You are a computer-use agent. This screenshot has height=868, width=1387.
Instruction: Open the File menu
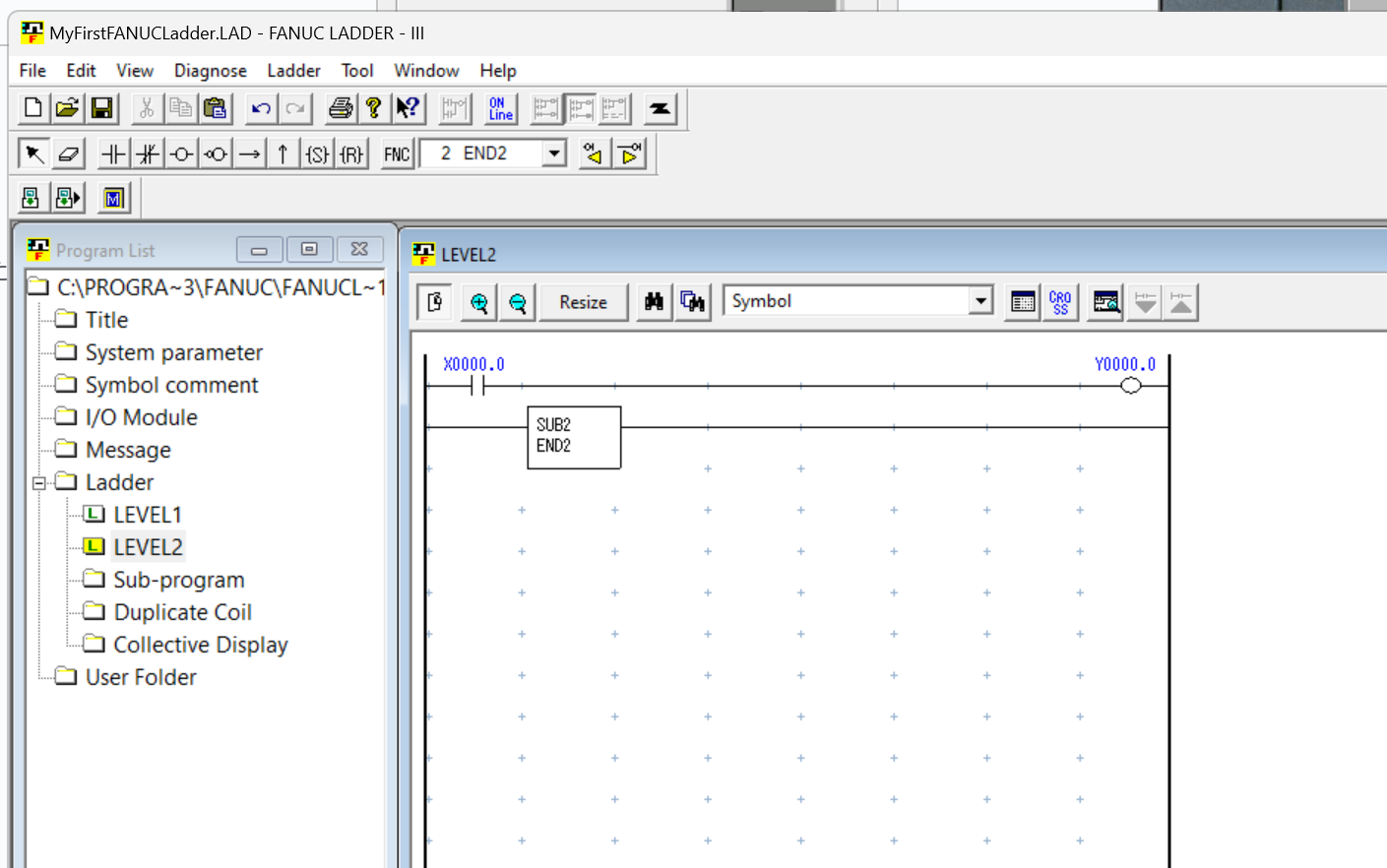click(32, 71)
